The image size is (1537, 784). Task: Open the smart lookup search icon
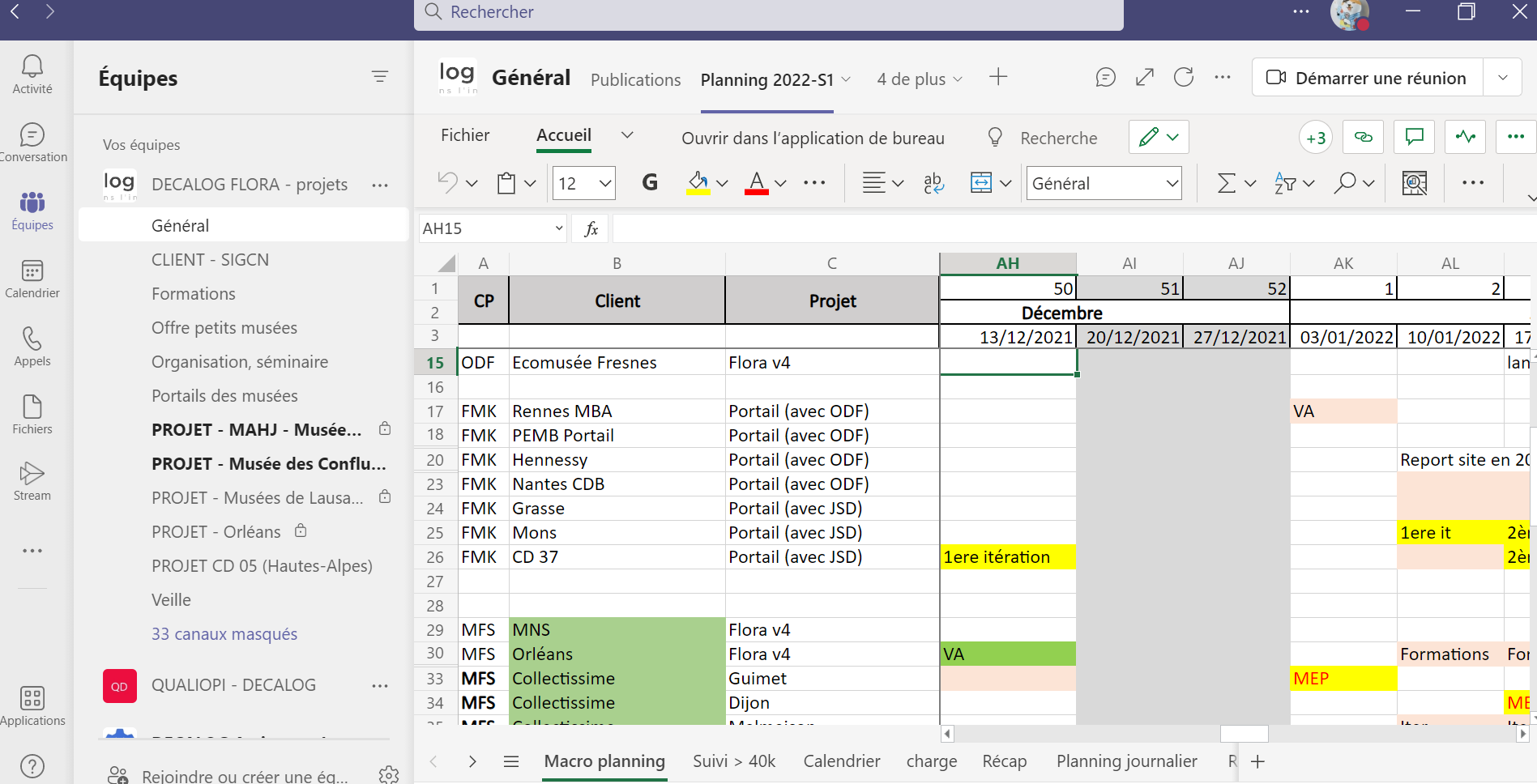pos(1415,183)
